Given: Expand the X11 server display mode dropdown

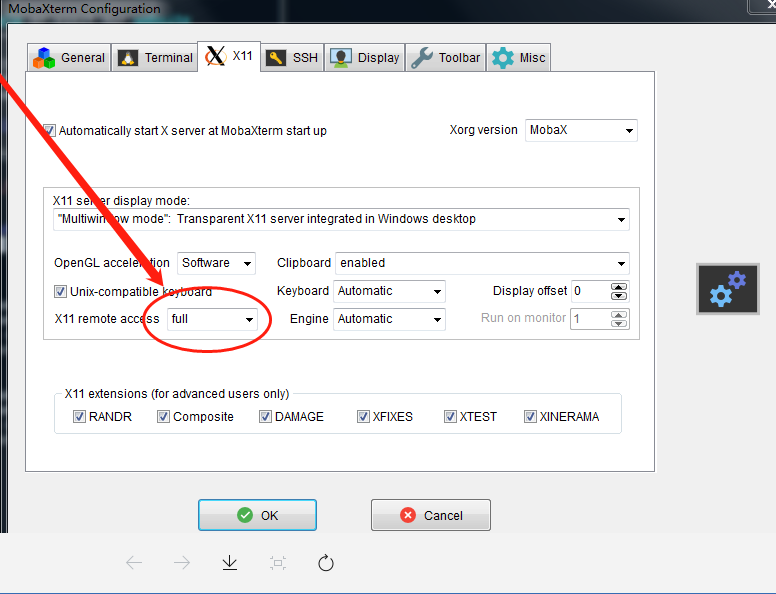Looking at the screenshot, I should (341, 219).
